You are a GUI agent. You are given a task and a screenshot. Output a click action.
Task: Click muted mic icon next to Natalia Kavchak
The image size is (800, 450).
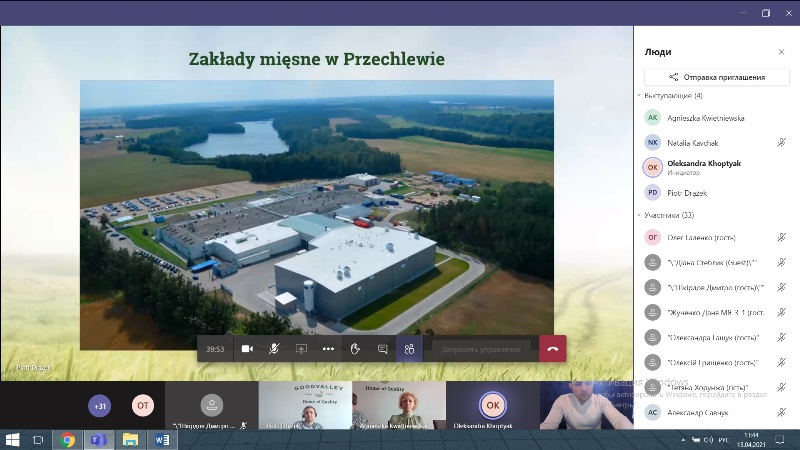pyautogui.click(x=781, y=143)
